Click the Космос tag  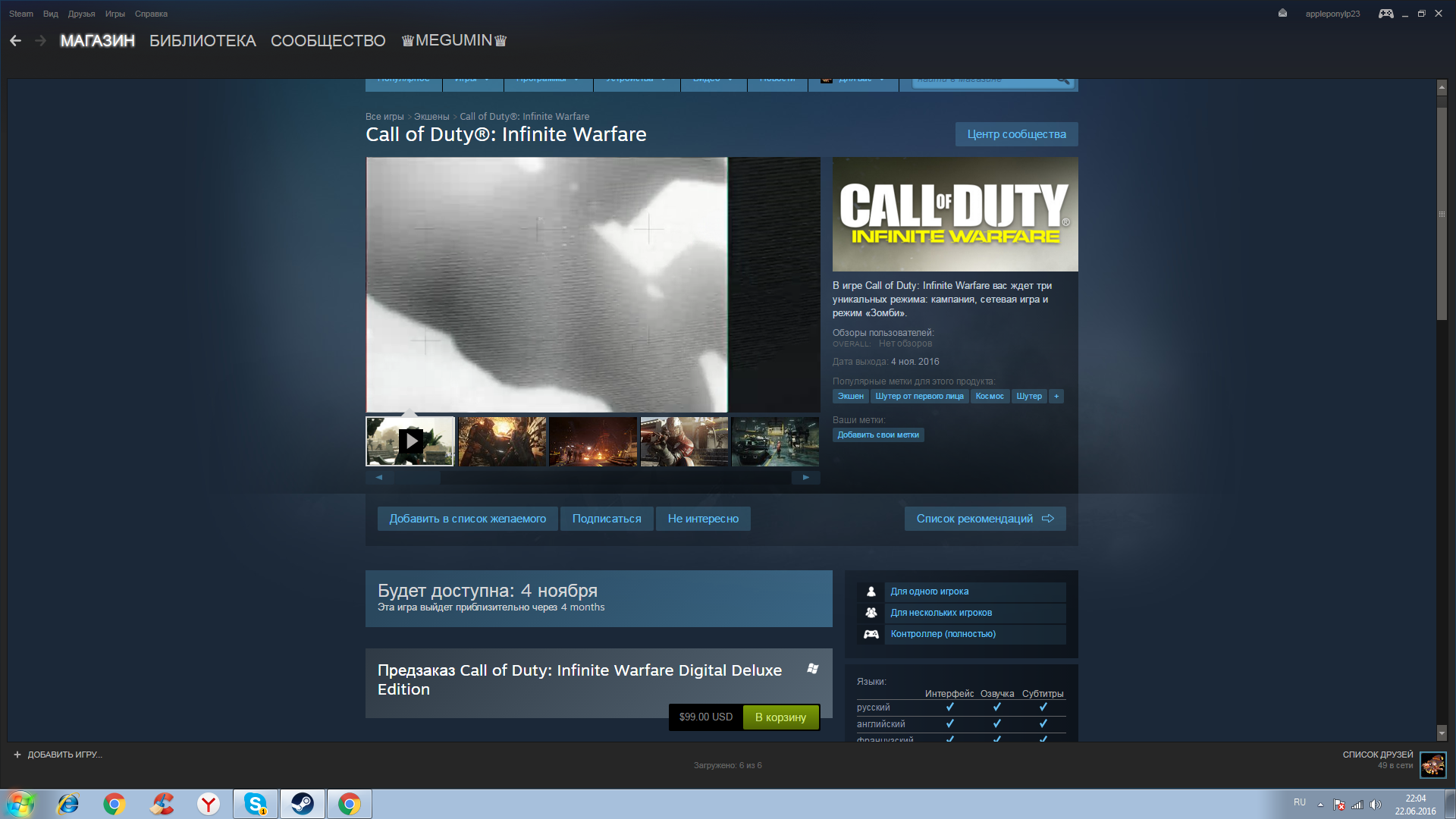990,396
